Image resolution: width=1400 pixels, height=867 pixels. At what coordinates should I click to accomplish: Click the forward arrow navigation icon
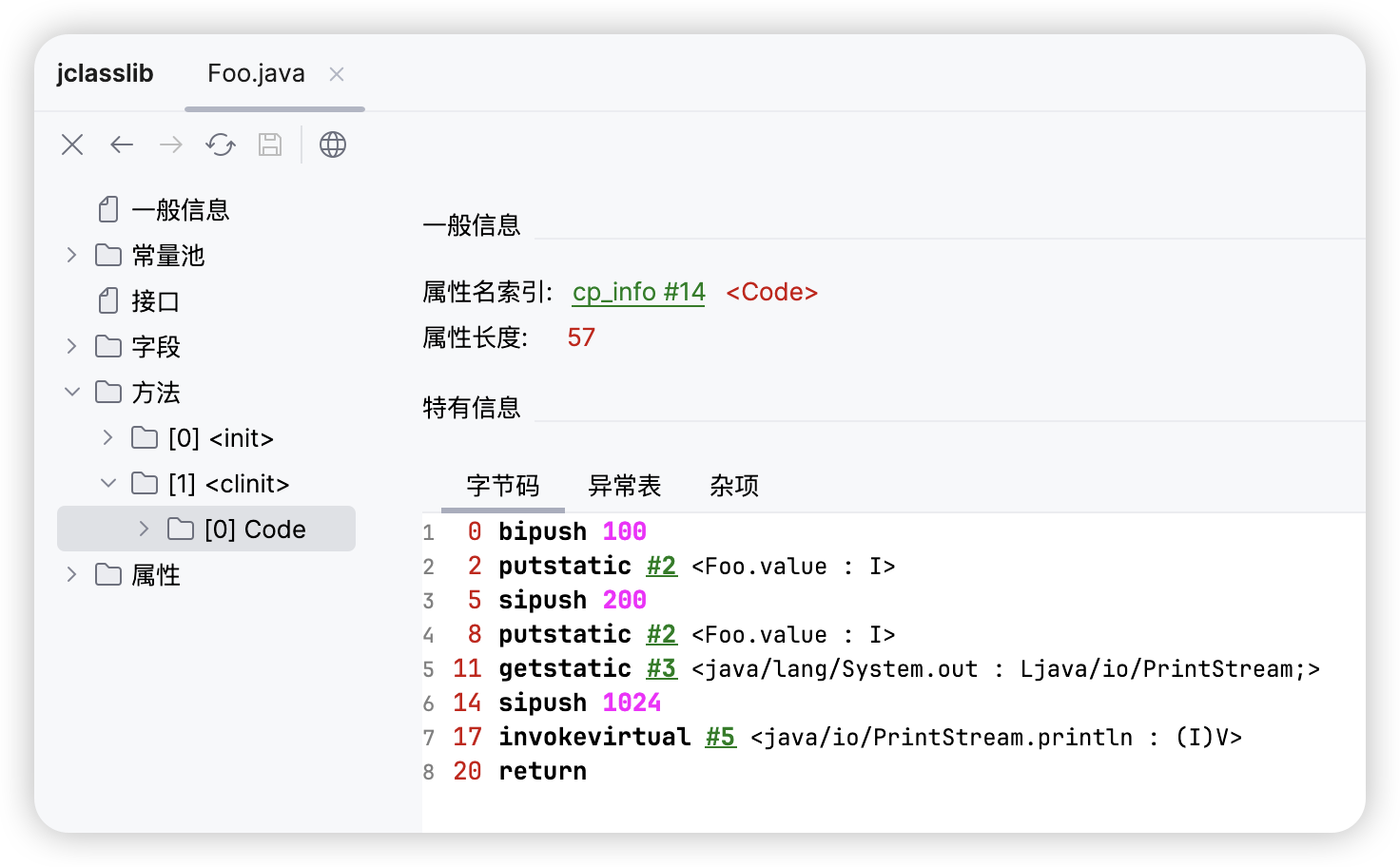(x=171, y=144)
